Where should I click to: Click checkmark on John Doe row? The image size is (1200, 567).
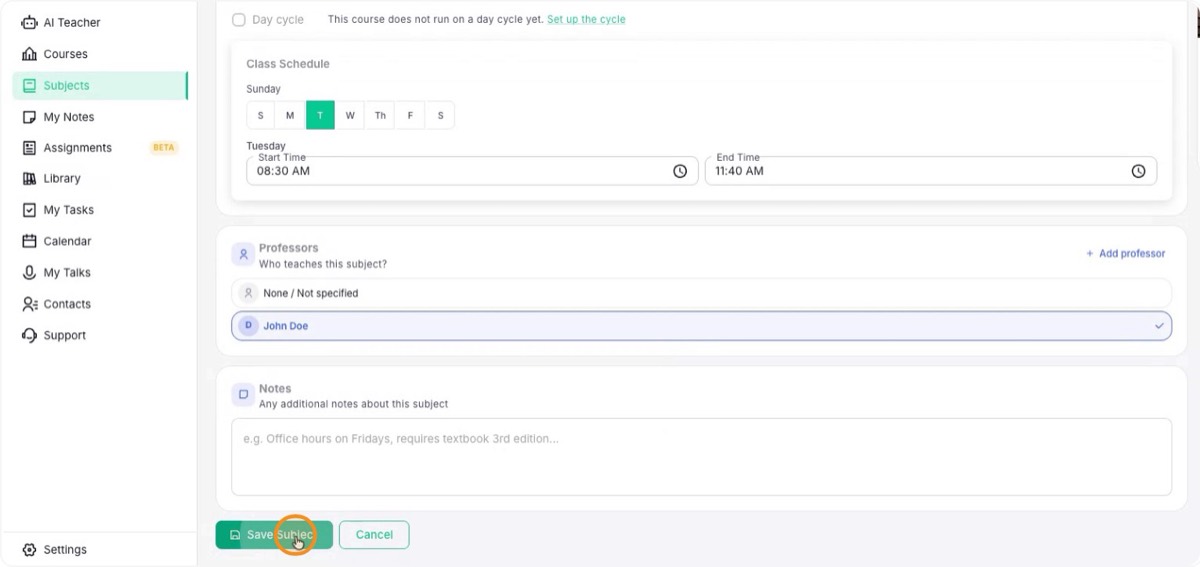coord(1159,326)
